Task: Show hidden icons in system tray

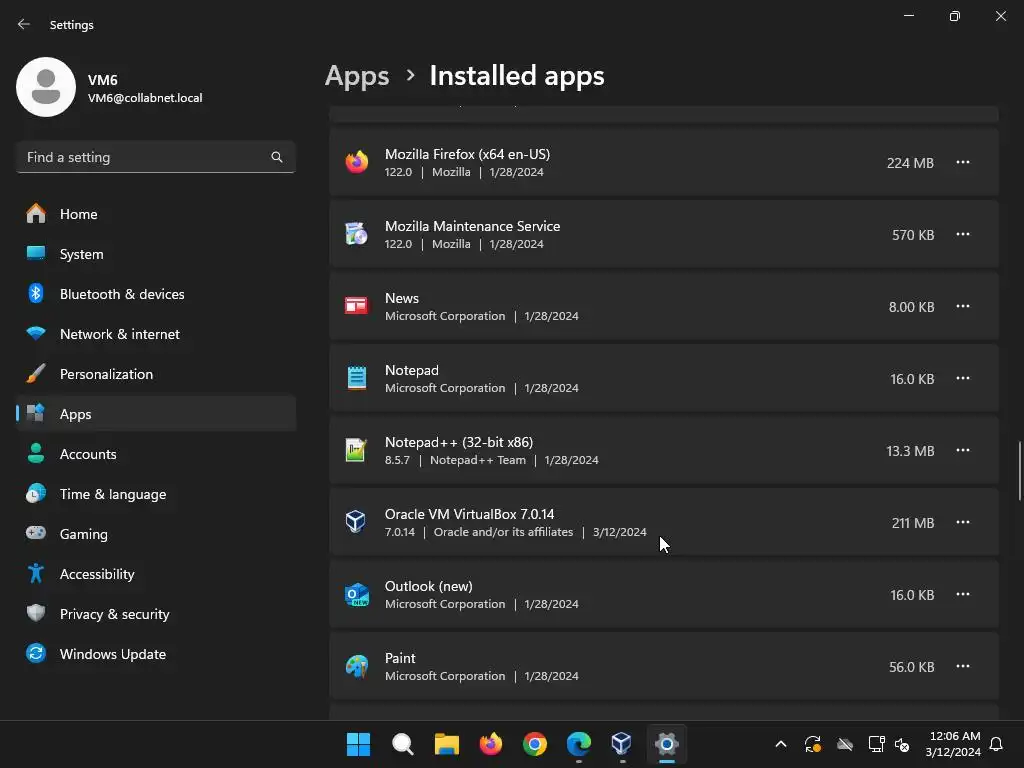Action: pyautogui.click(x=781, y=744)
